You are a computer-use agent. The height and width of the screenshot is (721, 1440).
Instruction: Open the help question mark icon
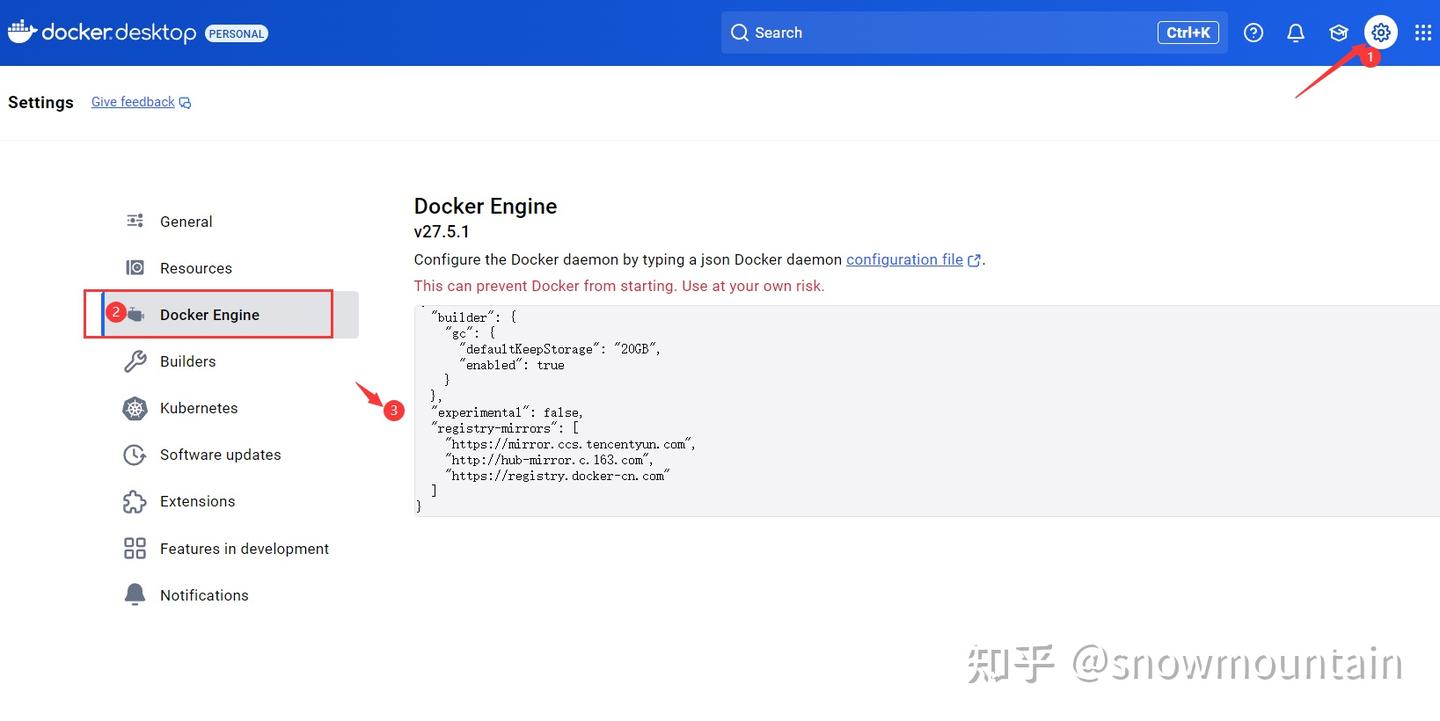[x=1253, y=32]
